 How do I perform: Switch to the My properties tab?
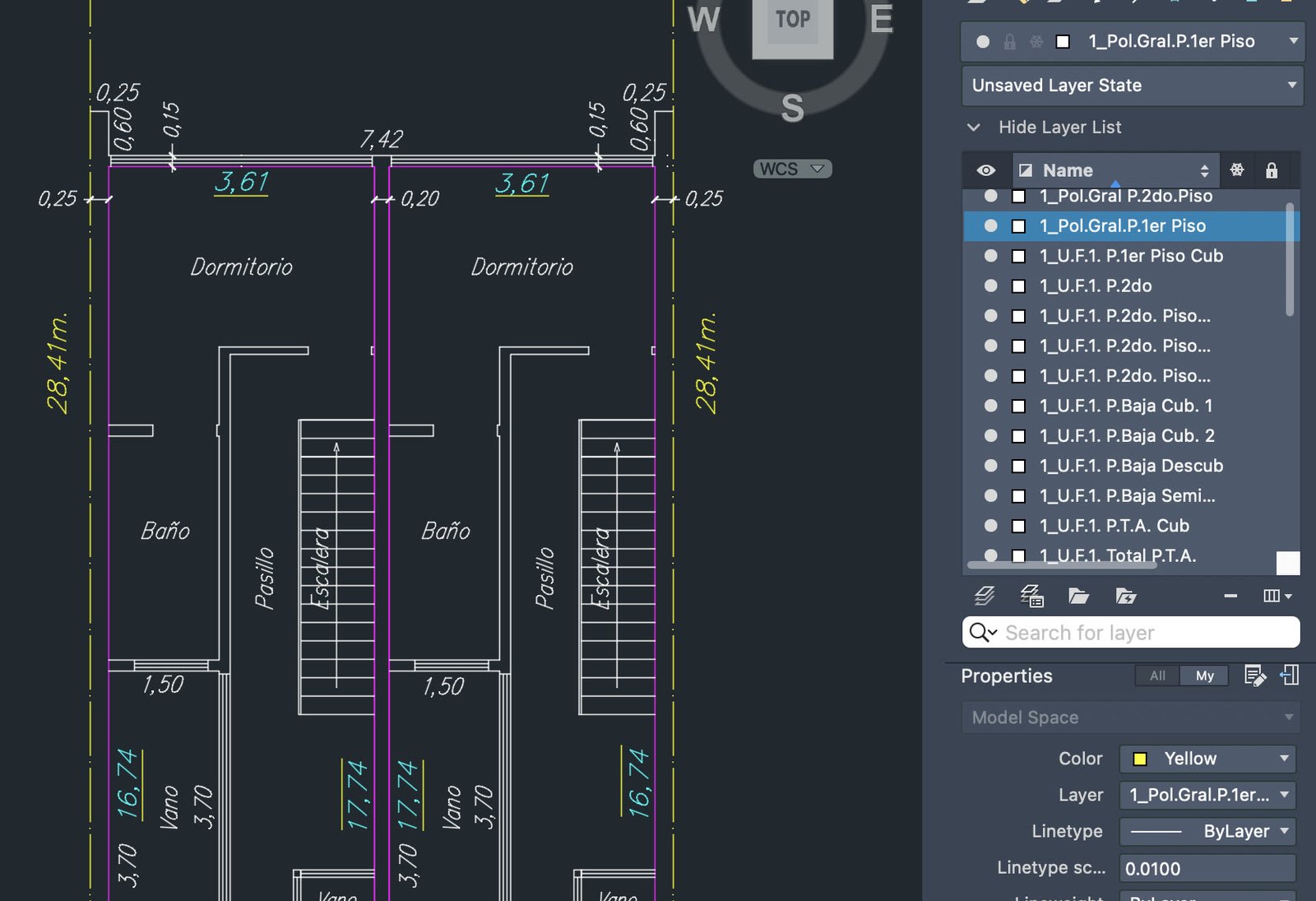coord(1204,676)
